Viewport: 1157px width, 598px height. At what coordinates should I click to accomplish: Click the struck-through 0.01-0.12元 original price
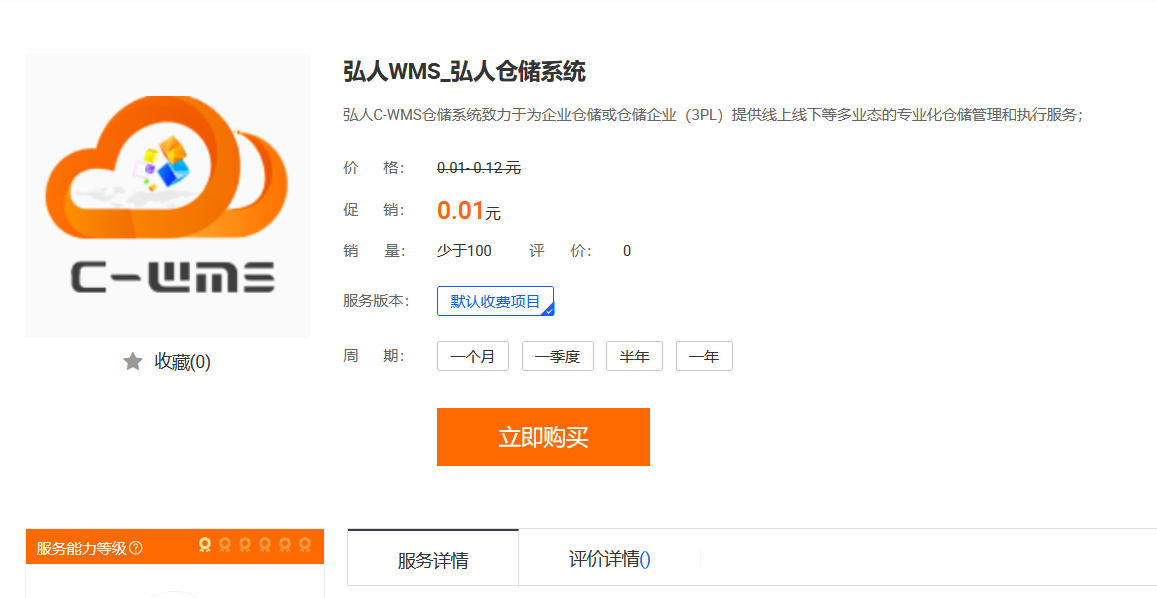(479, 168)
